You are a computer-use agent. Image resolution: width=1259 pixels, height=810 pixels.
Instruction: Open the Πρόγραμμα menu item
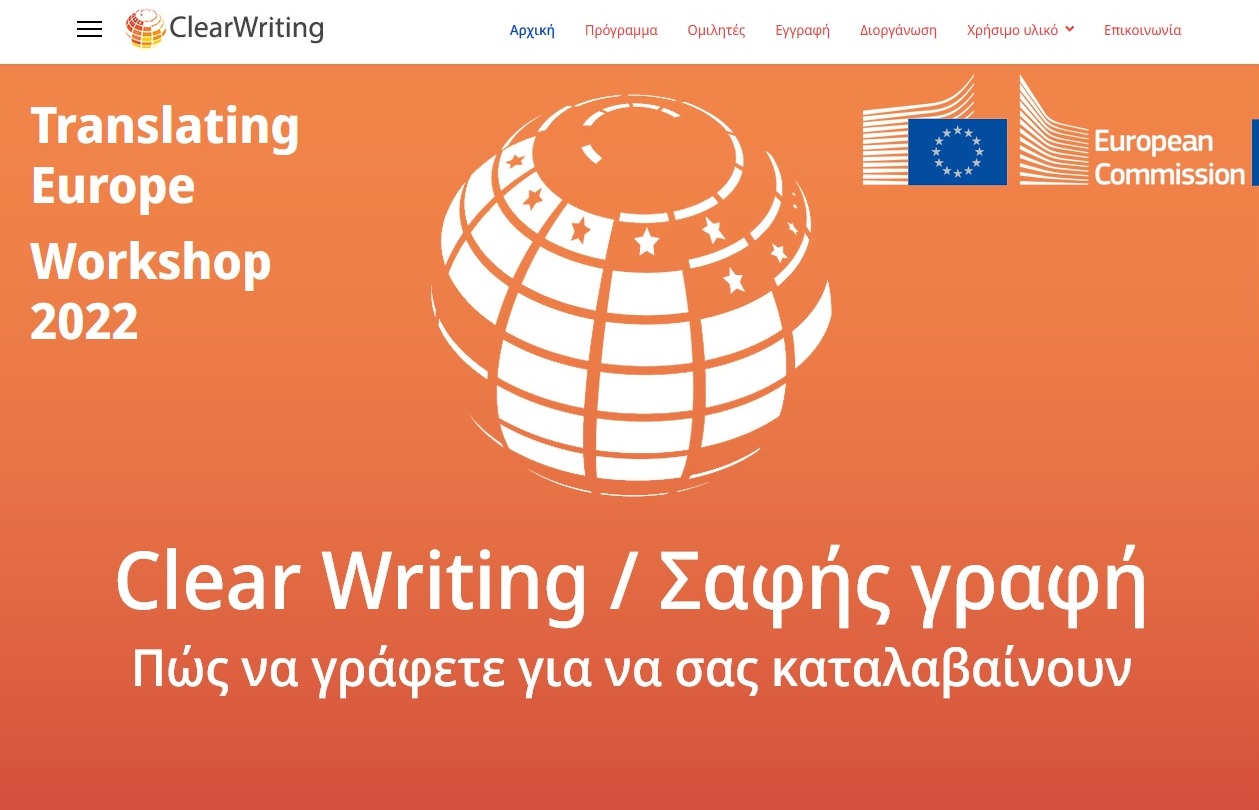pyautogui.click(x=621, y=30)
